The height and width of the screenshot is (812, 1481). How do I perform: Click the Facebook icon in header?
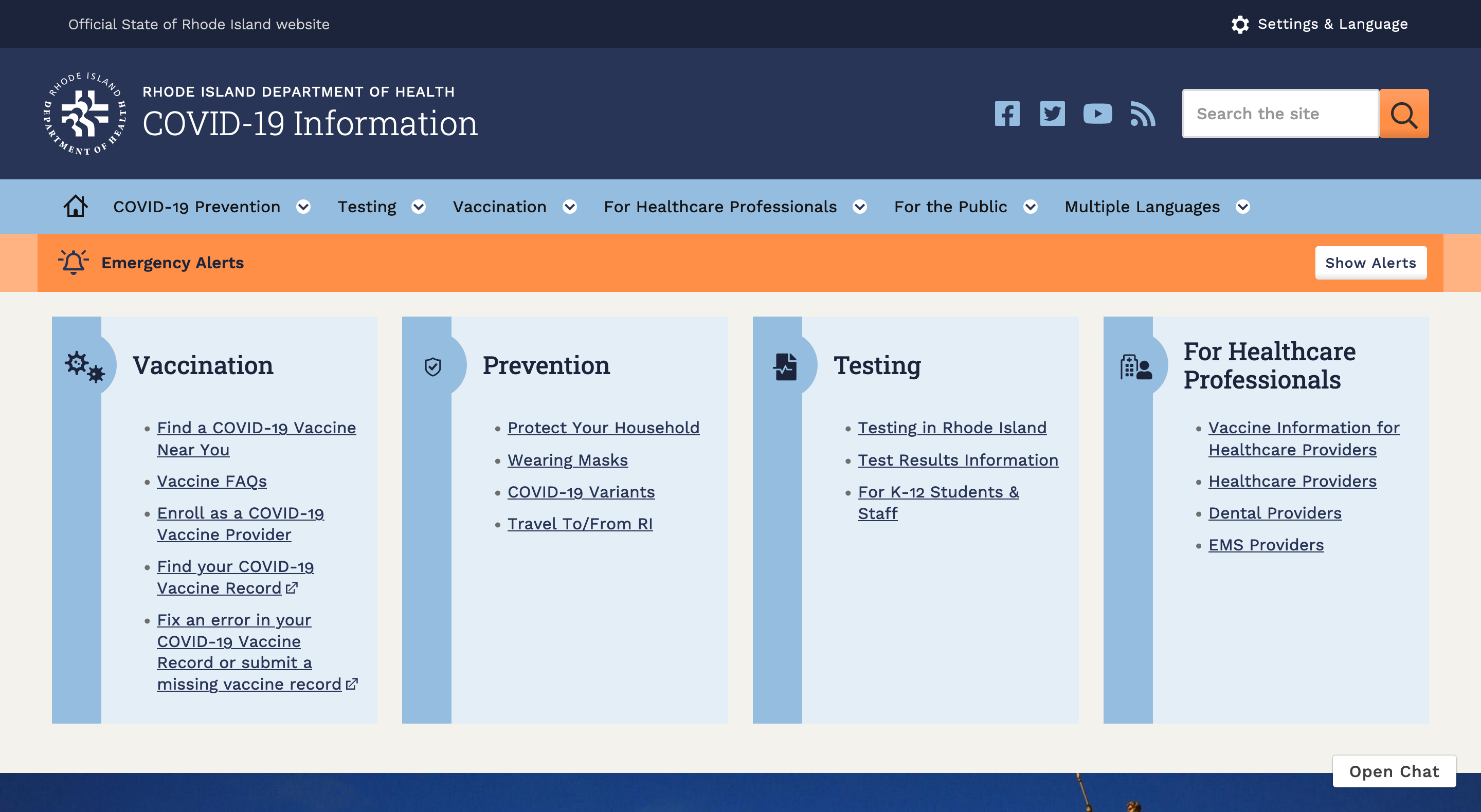coord(1007,114)
